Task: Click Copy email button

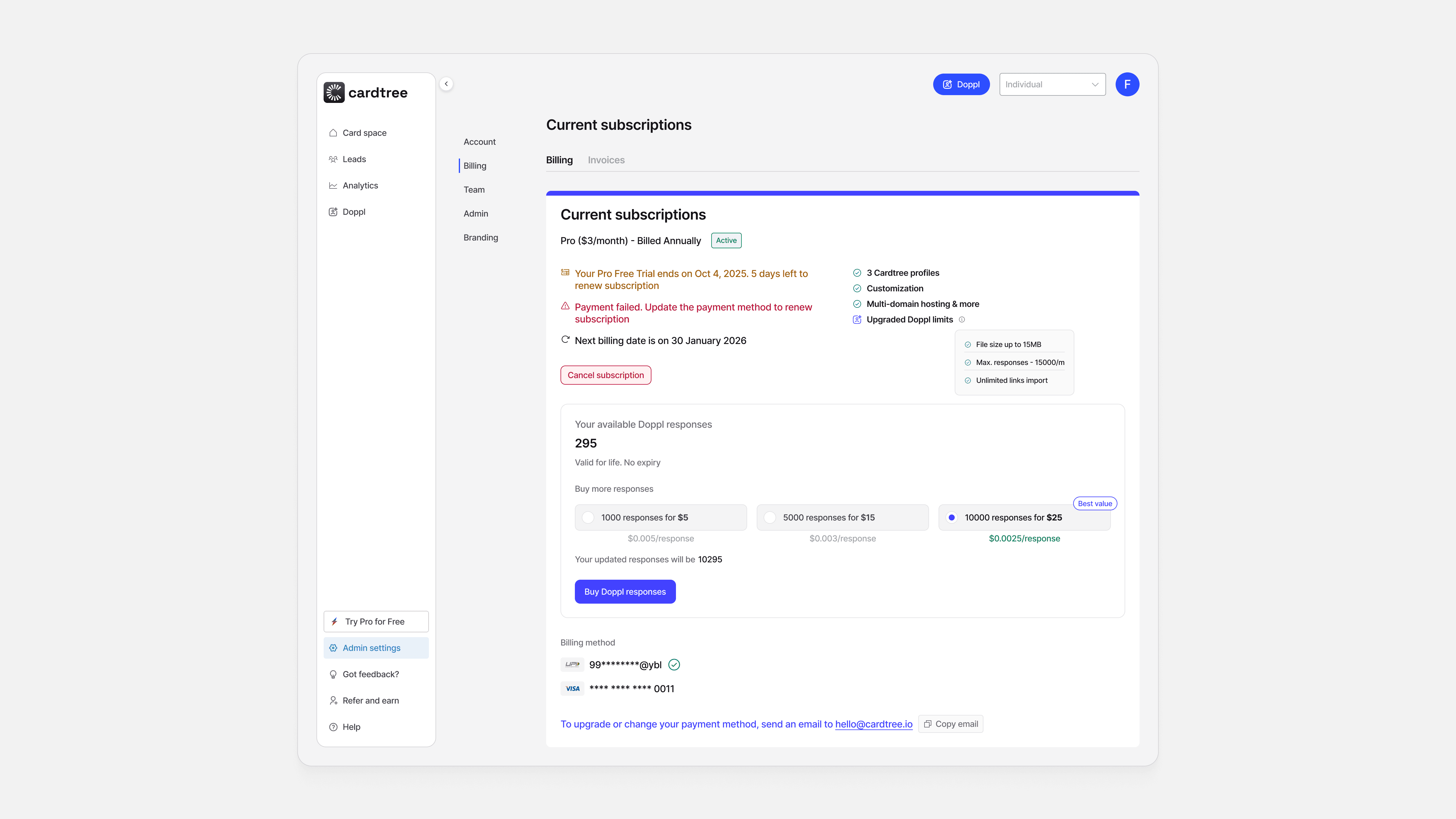Action: 951,724
